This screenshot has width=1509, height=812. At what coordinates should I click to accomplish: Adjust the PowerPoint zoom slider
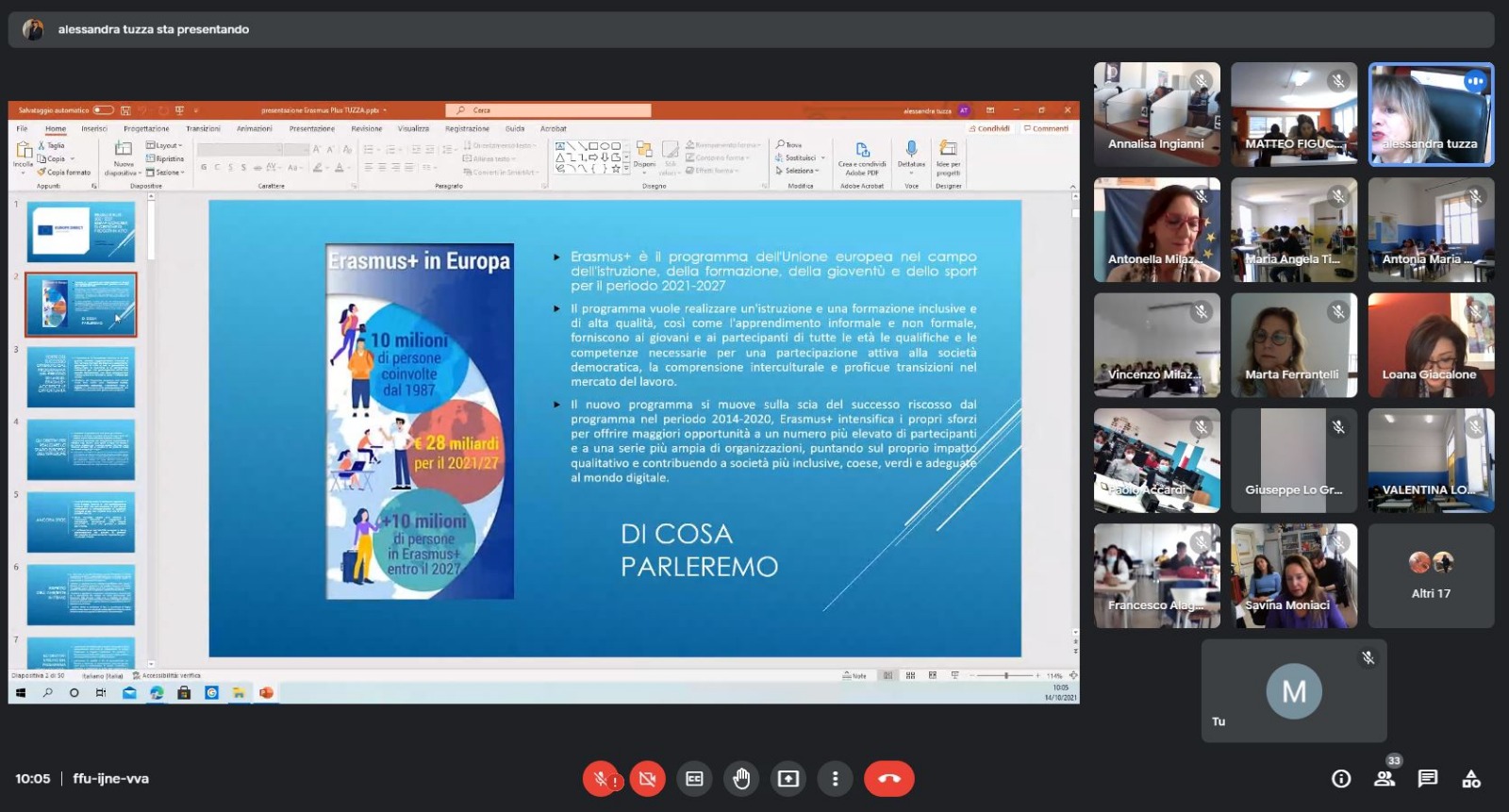tap(1006, 675)
